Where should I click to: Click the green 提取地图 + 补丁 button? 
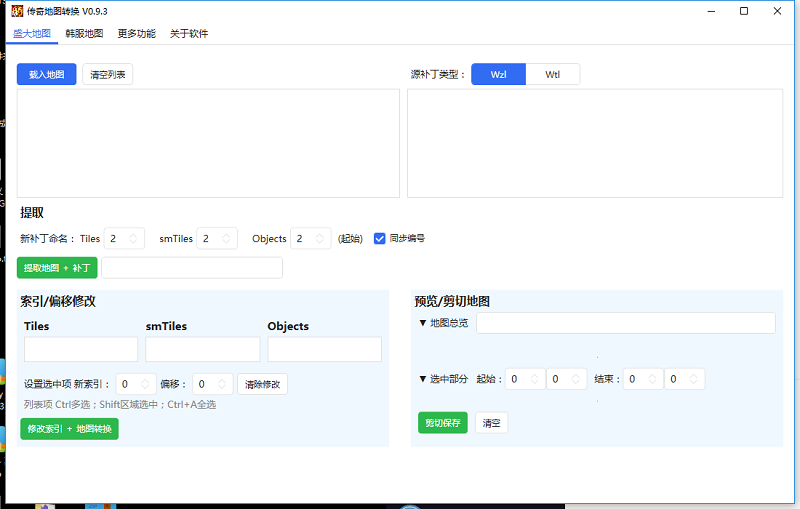tap(57, 268)
